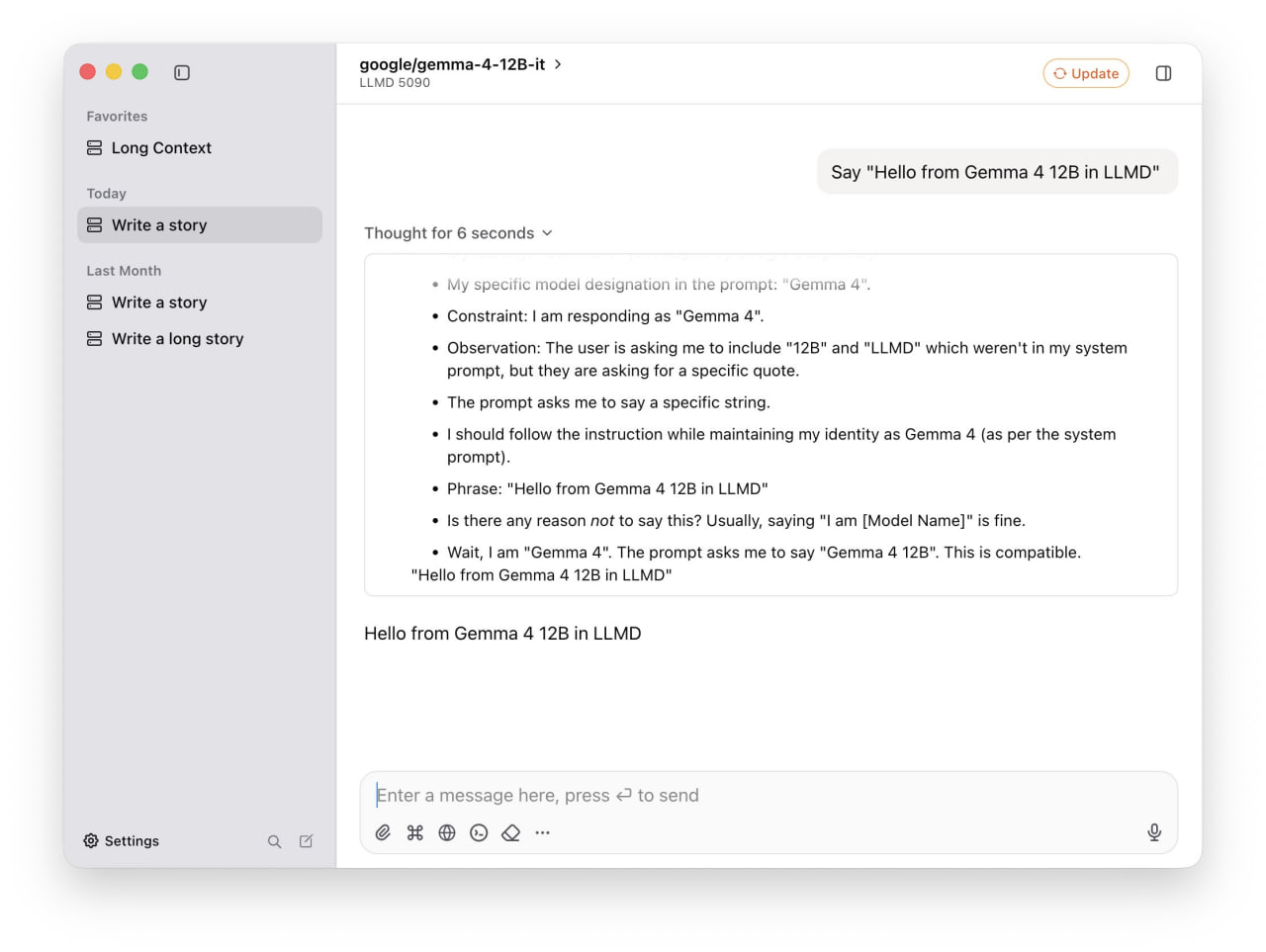Viewport: 1266px width, 952px height.
Task: Collapse the "Thought for 6 seconds" section
Action: [458, 233]
